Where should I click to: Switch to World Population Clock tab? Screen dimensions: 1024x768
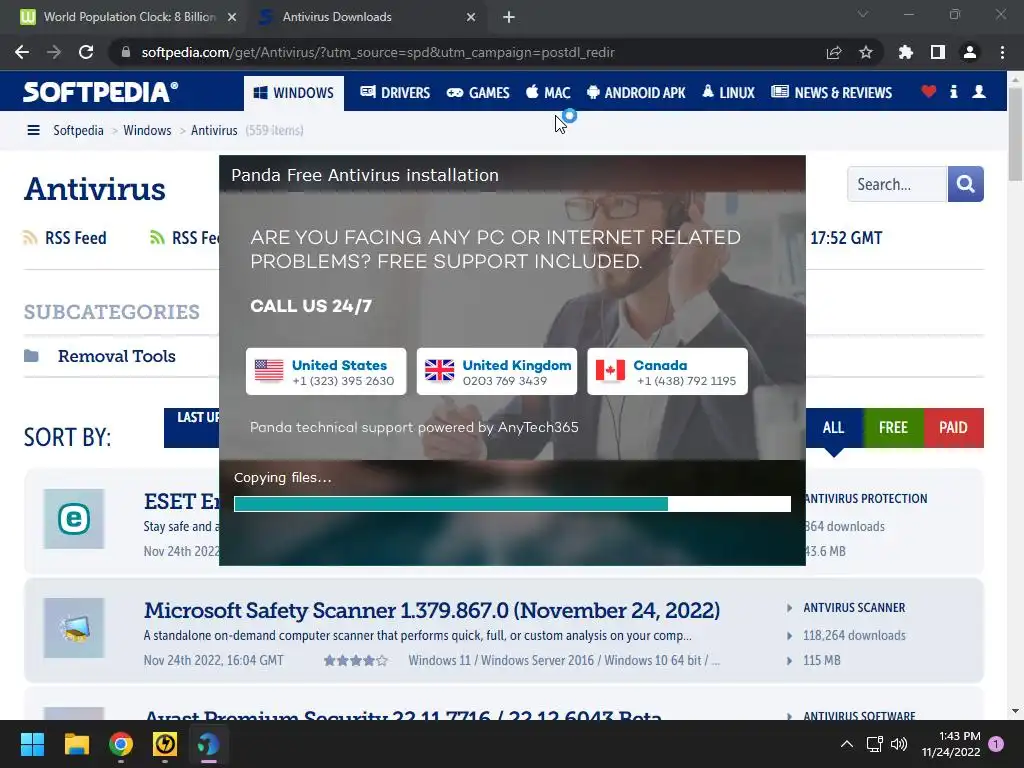[x=129, y=17]
